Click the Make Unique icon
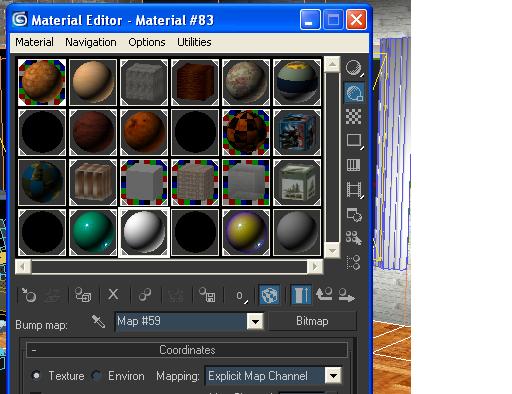This screenshot has width=512, height=394. point(176,296)
